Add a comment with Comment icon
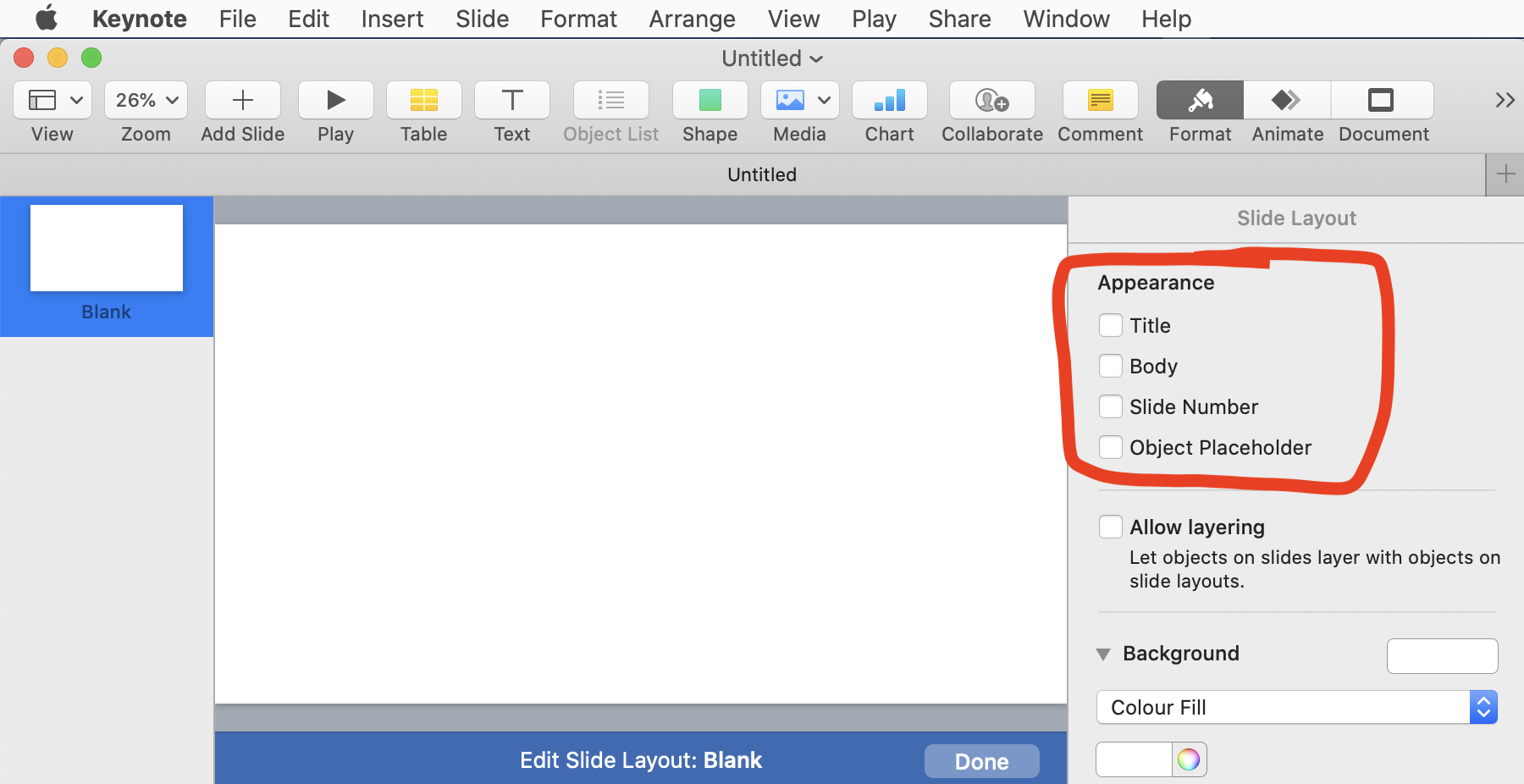 pos(1101,100)
